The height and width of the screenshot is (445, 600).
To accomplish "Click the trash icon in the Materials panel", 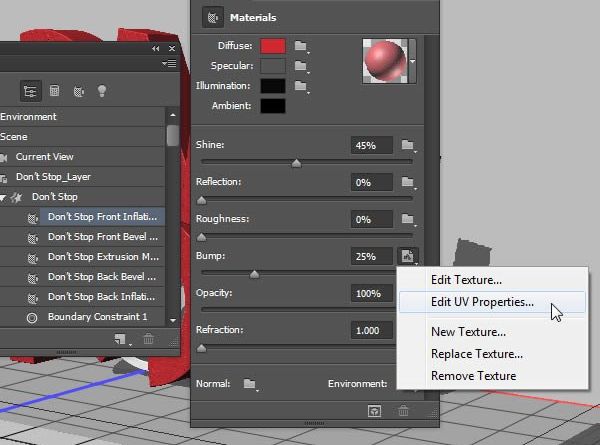I will pyautogui.click(x=403, y=411).
